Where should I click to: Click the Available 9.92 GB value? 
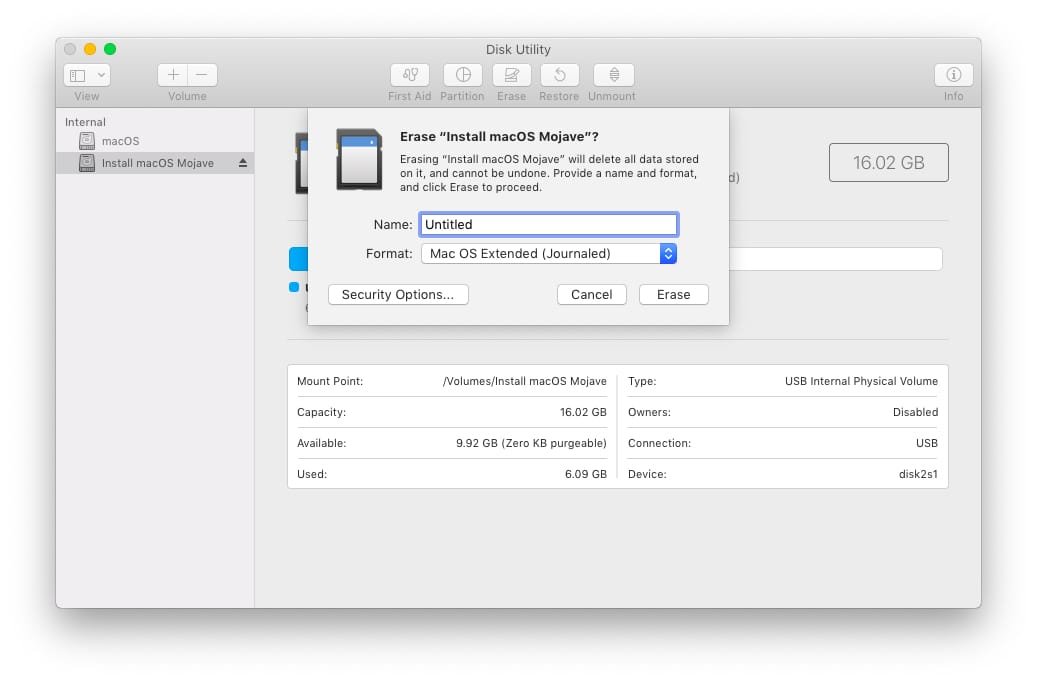pos(531,443)
